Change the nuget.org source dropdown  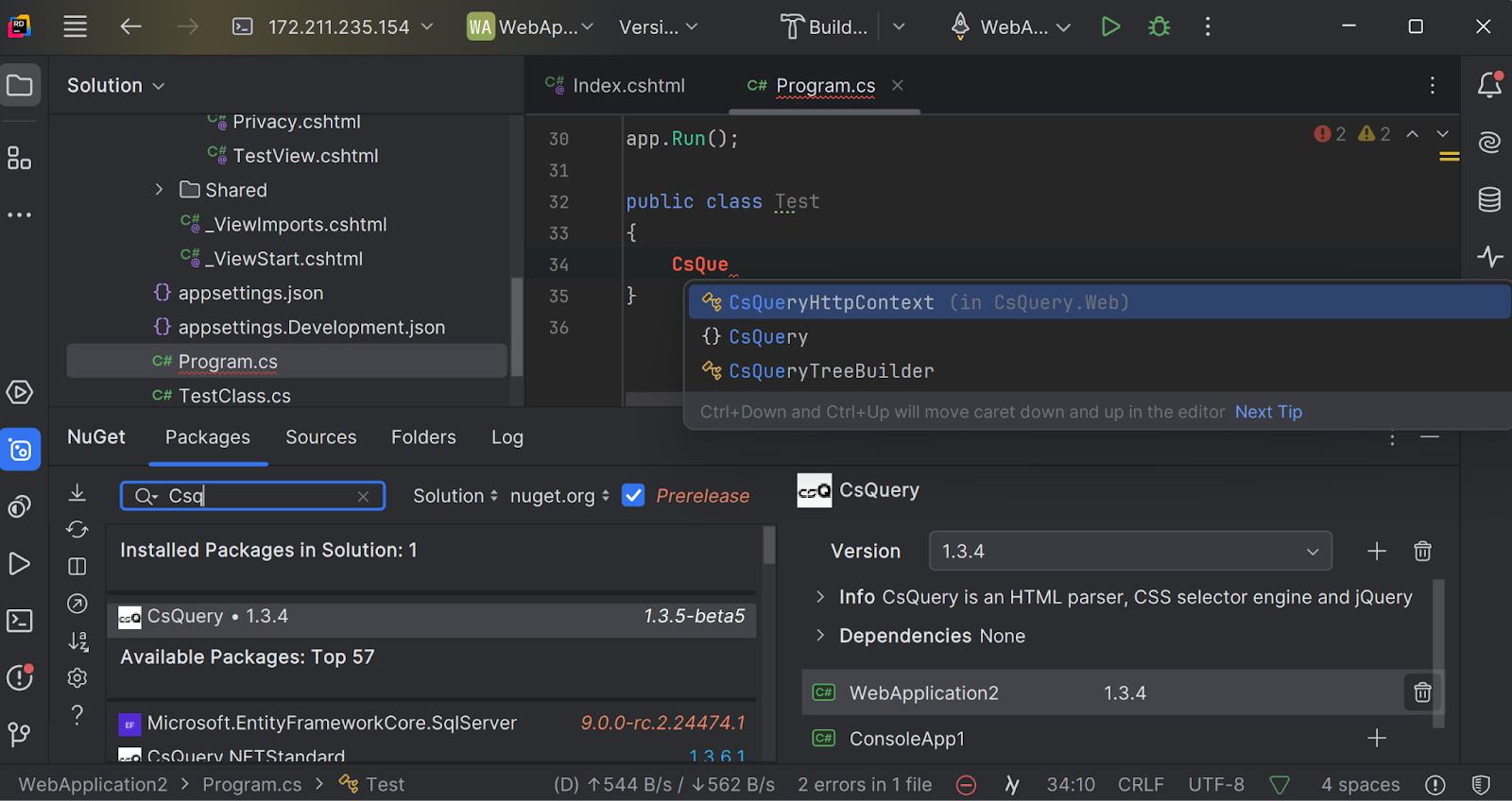click(x=559, y=496)
